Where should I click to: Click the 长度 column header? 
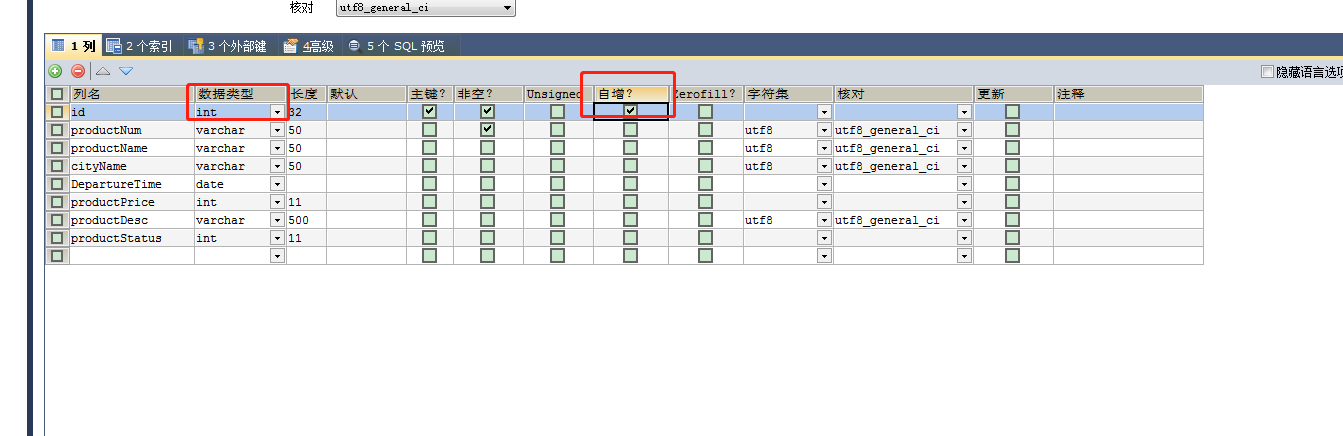tap(306, 94)
